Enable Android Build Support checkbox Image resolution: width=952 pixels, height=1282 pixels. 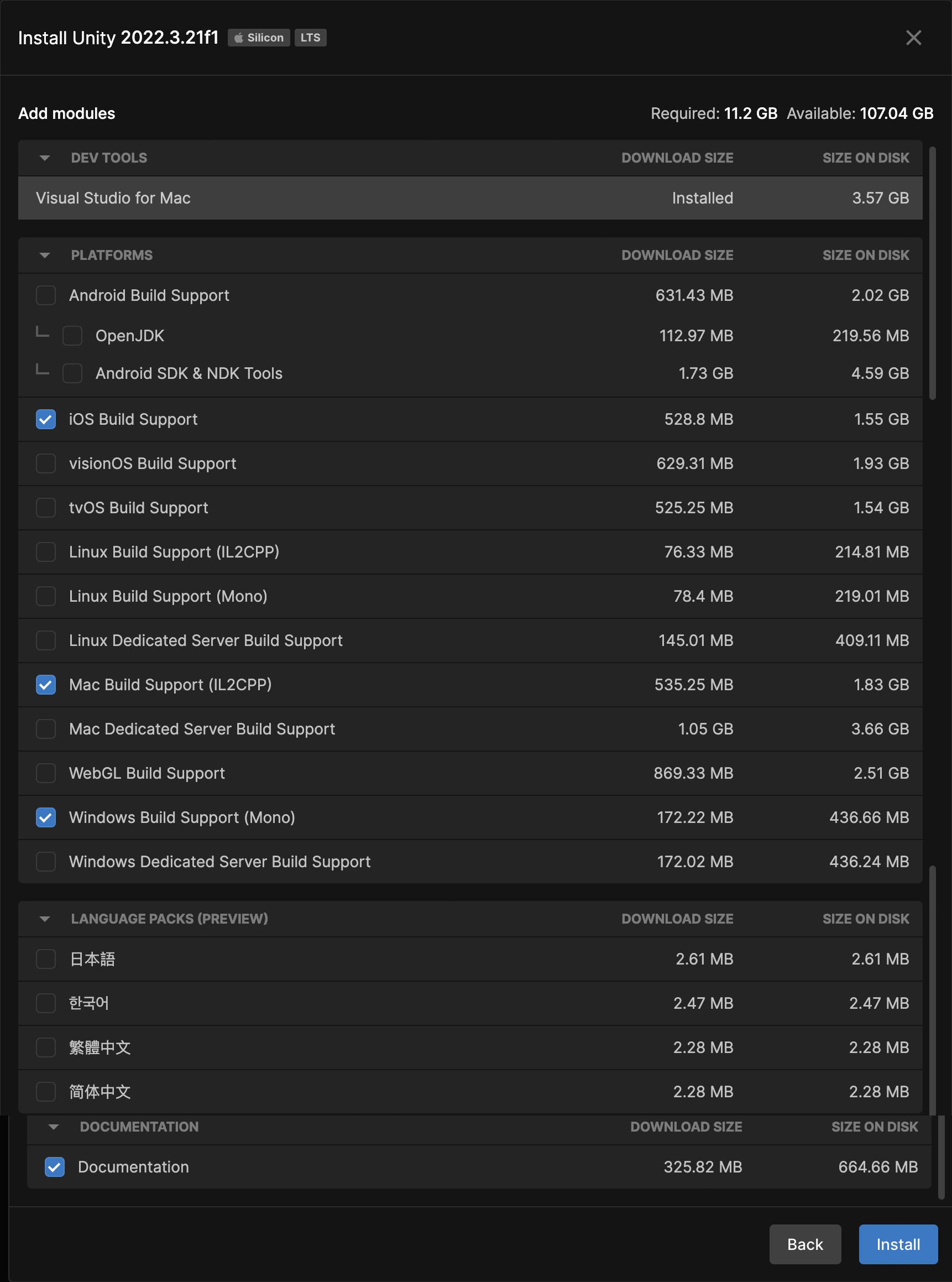point(46,296)
